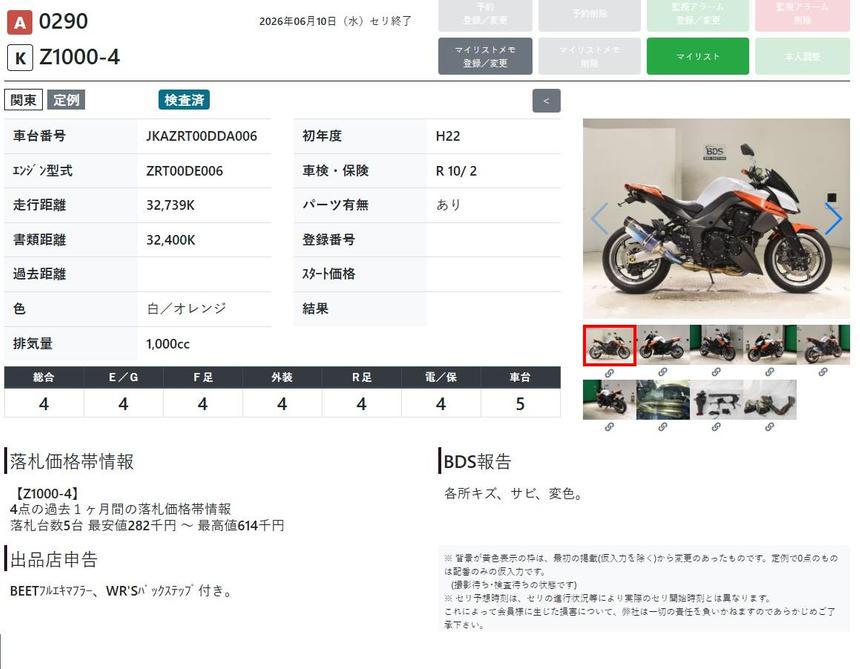Viewport: 860px width, 669px height.
Task: Click parts availability value あり
Action: (448, 205)
